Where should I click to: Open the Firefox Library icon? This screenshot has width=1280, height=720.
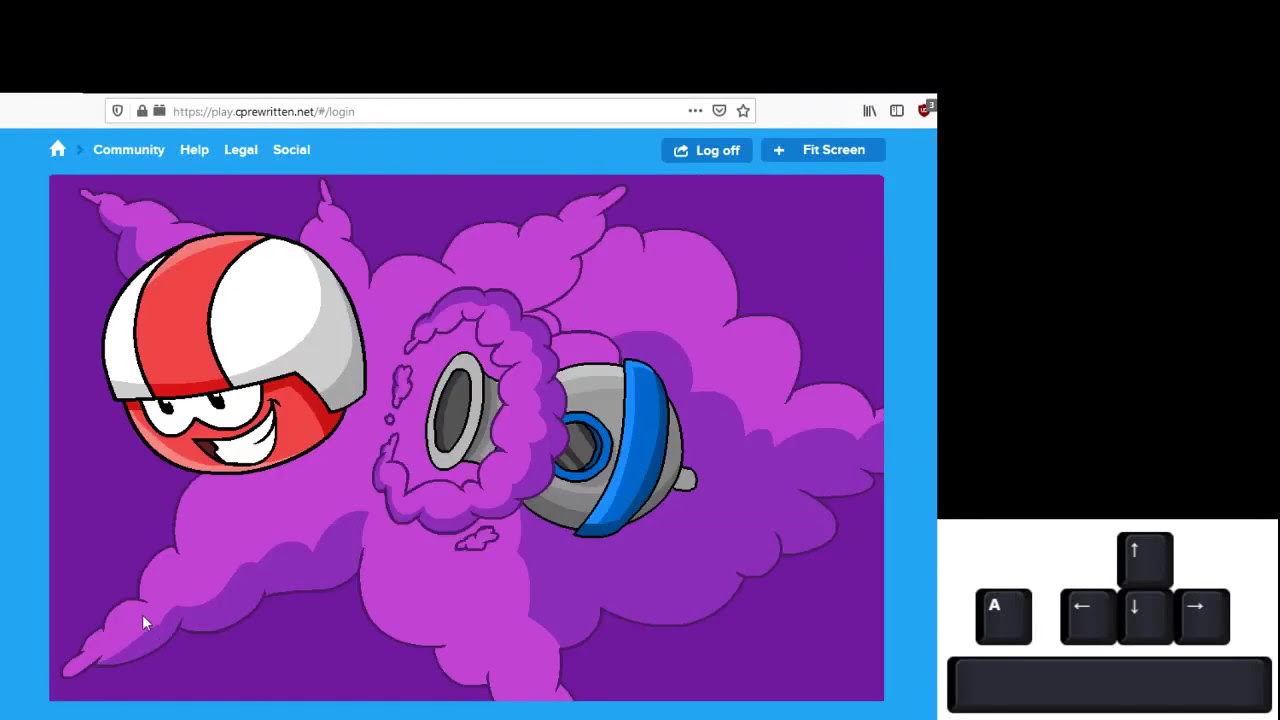point(870,111)
